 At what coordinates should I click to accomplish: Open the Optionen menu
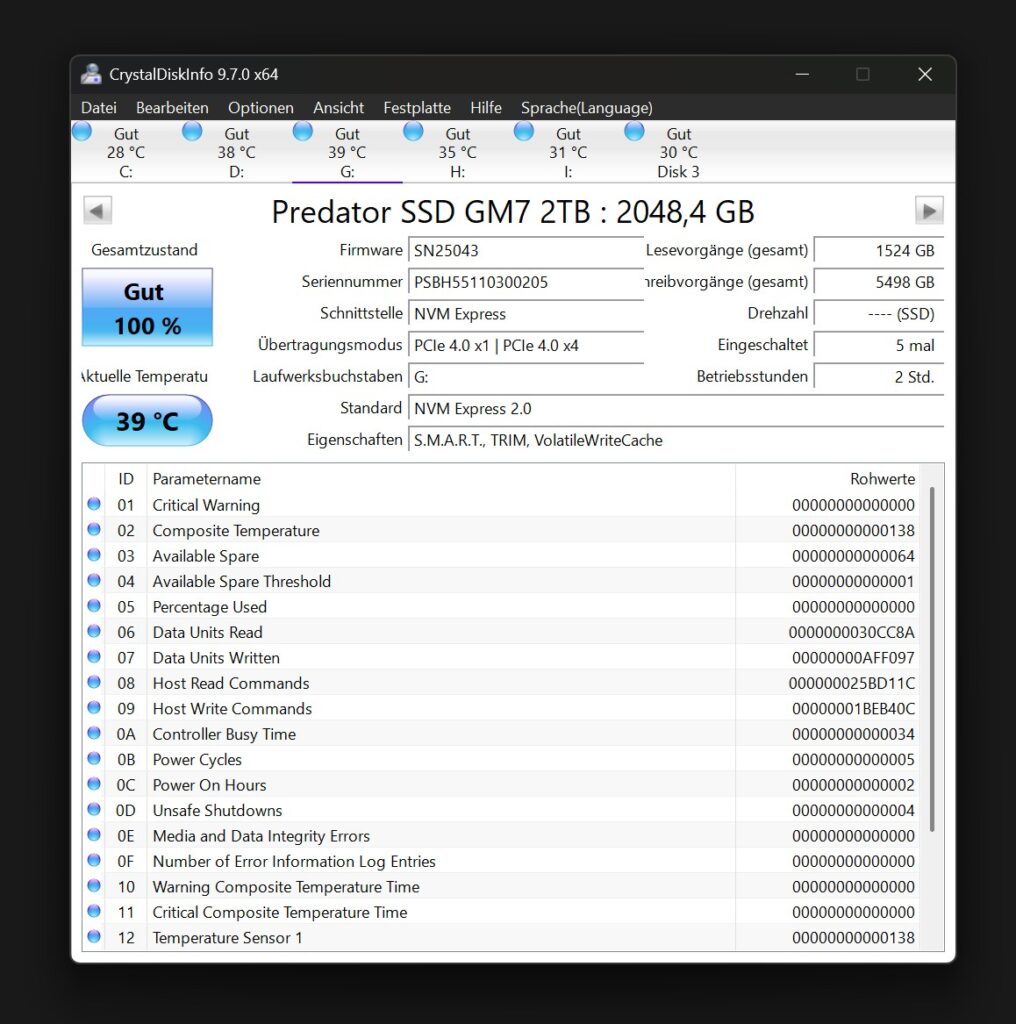pos(260,108)
